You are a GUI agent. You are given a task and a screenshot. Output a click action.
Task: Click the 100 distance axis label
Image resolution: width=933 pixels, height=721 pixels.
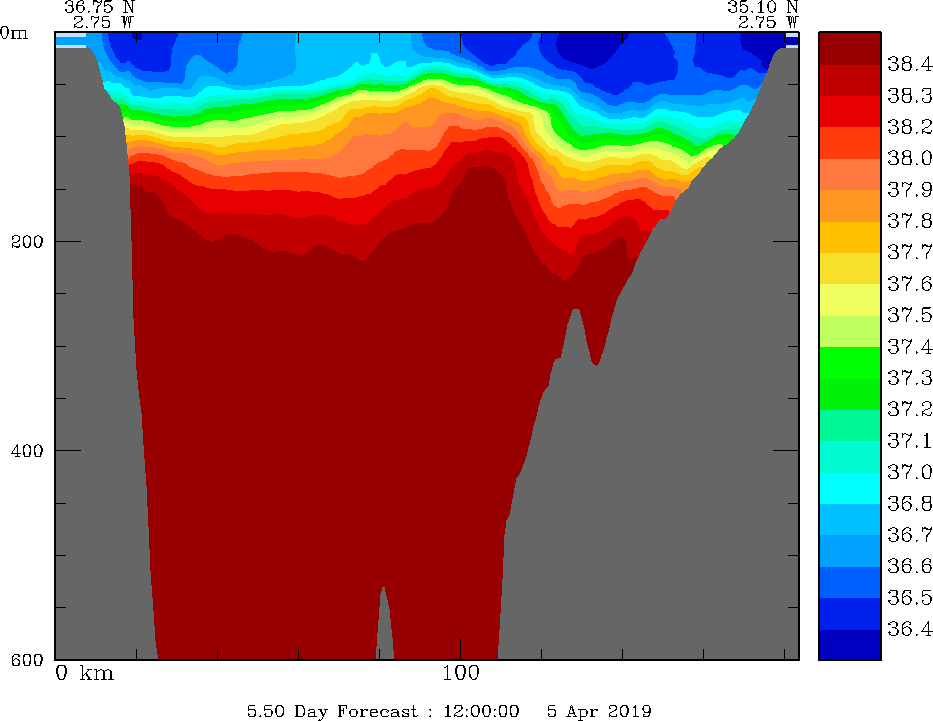(460, 673)
